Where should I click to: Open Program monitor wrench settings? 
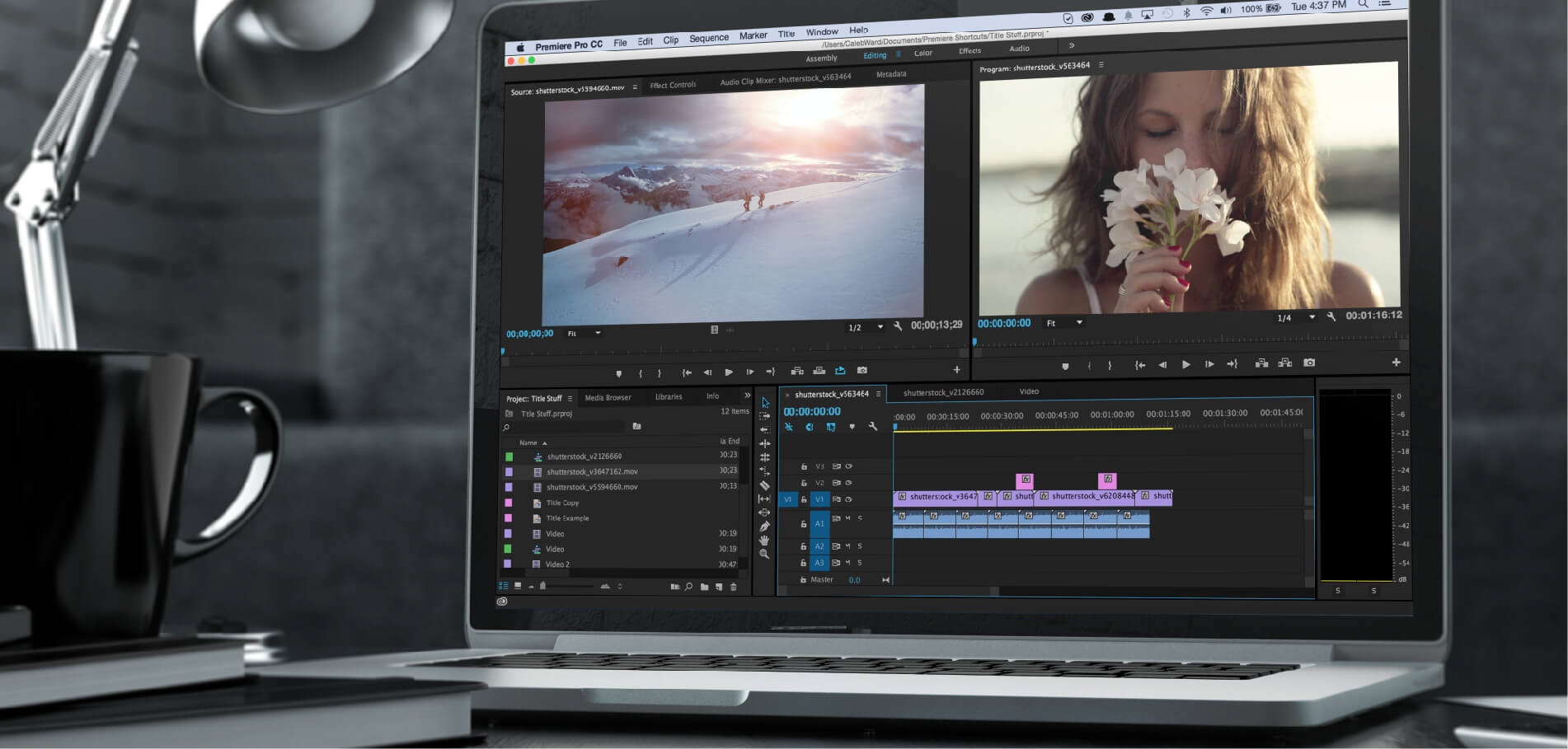(1331, 316)
